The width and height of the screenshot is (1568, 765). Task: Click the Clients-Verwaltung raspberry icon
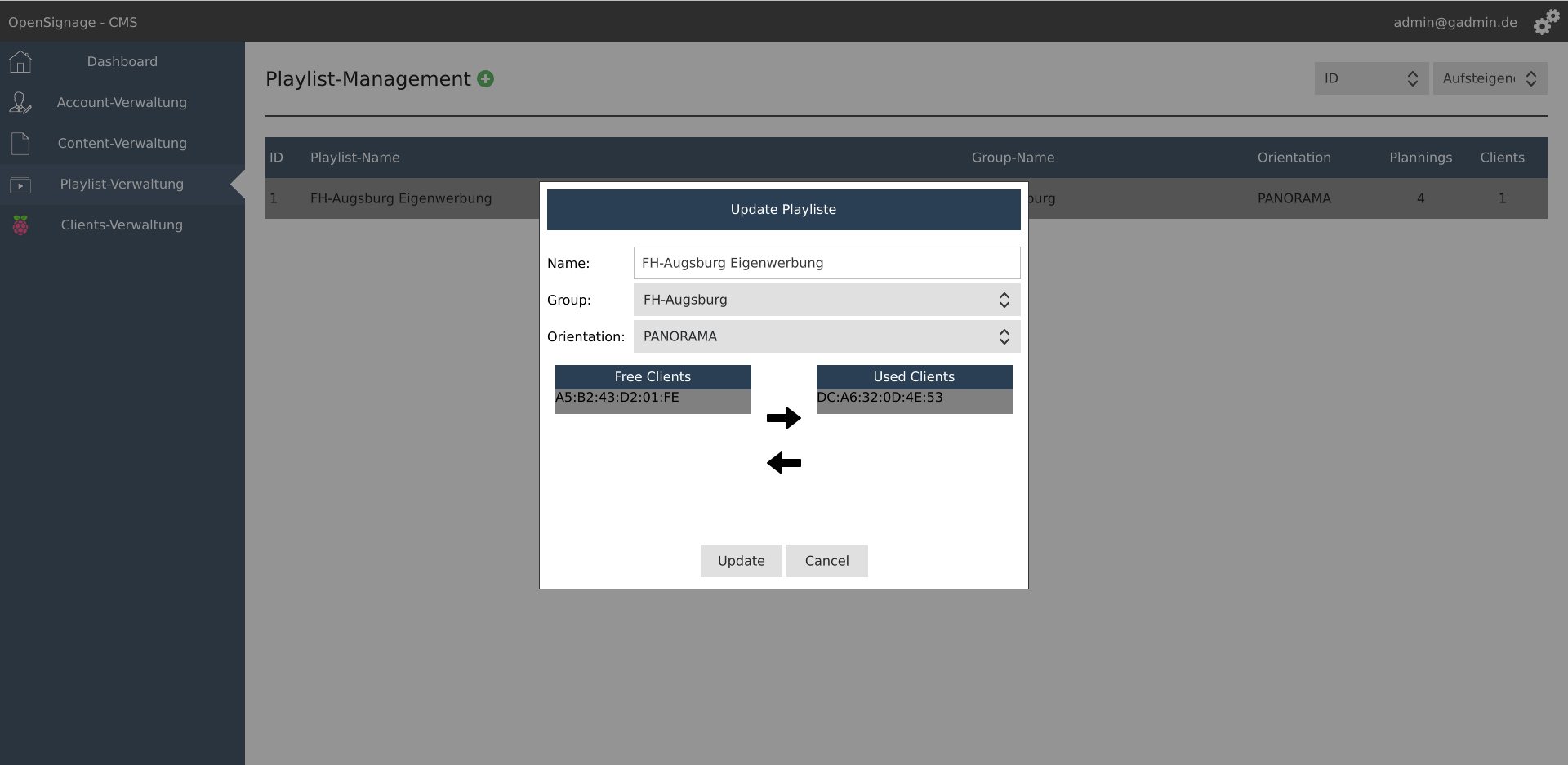coord(20,225)
